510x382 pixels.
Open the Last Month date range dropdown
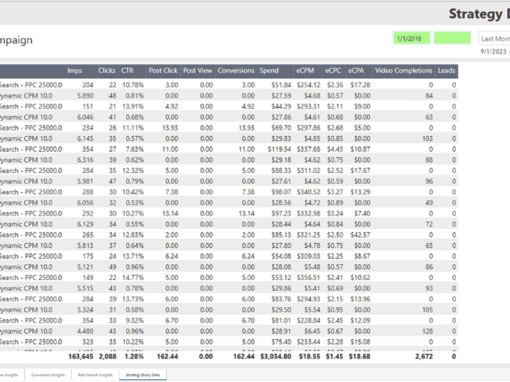(x=494, y=39)
